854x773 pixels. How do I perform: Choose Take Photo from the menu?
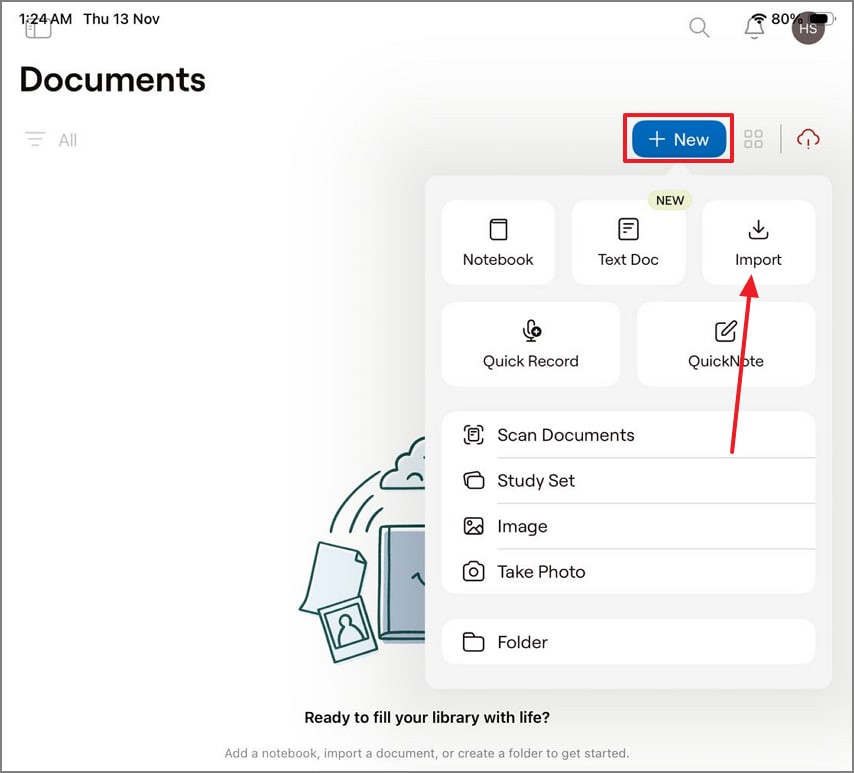541,571
